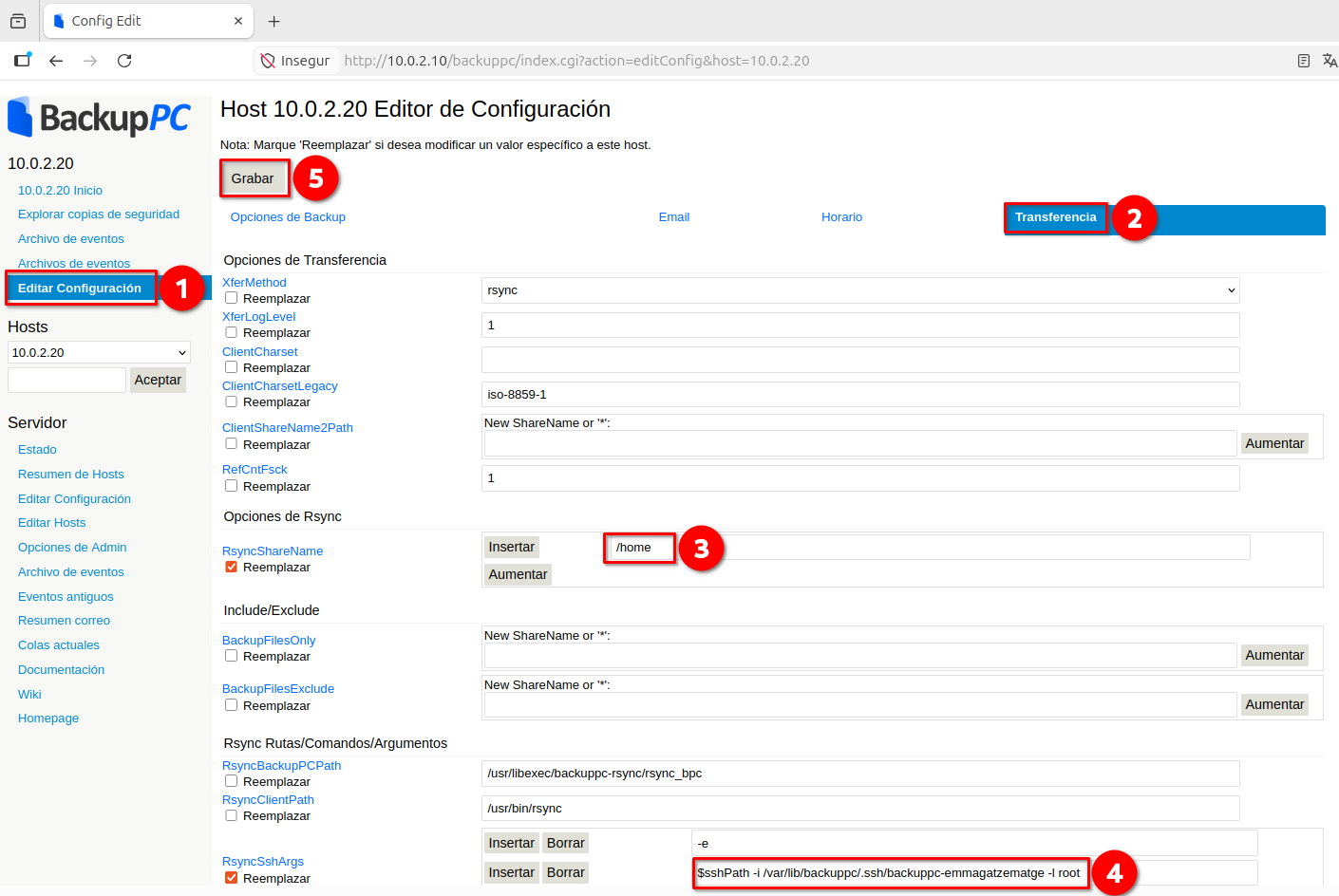Toggle Reemplazar for ClientCharsetLegacy
The height and width of the screenshot is (896, 1339).
pos(231,401)
